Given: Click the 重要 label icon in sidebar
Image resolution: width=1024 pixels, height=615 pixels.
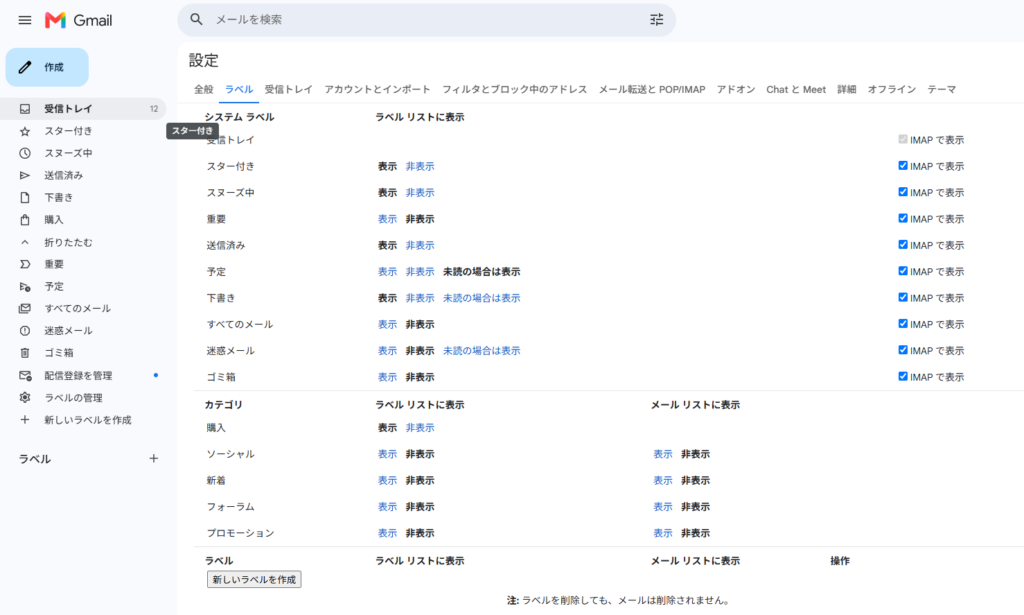Looking at the screenshot, I should pyautogui.click(x=25, y=264).
